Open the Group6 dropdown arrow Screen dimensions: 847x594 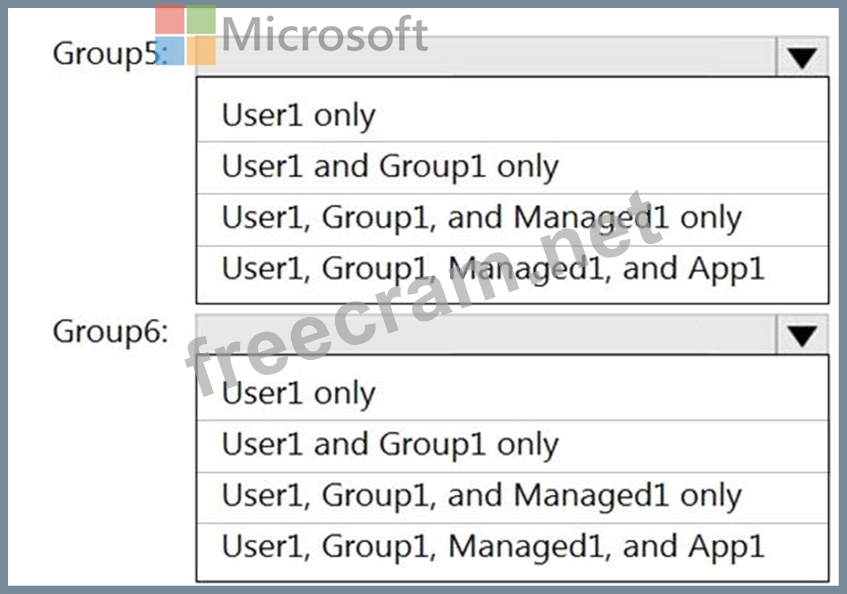click(801, 336)
